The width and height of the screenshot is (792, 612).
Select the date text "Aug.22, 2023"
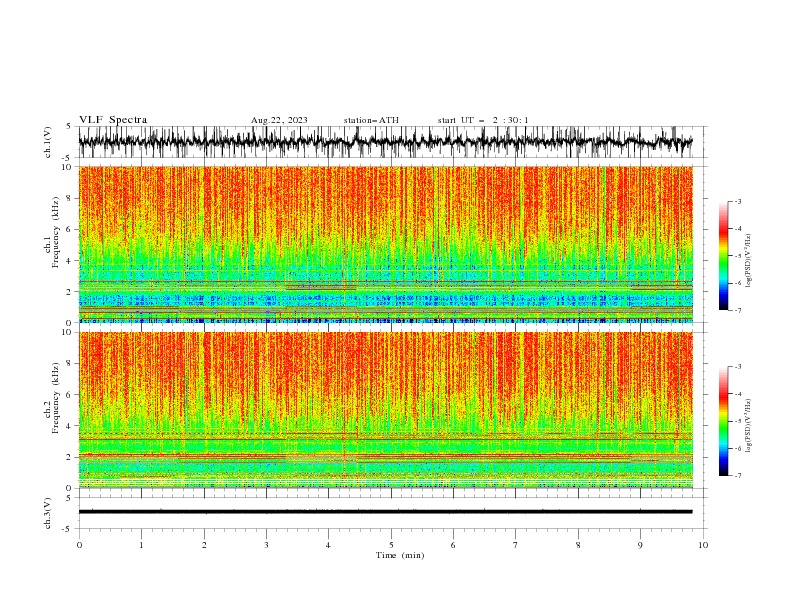coord(279,120)
